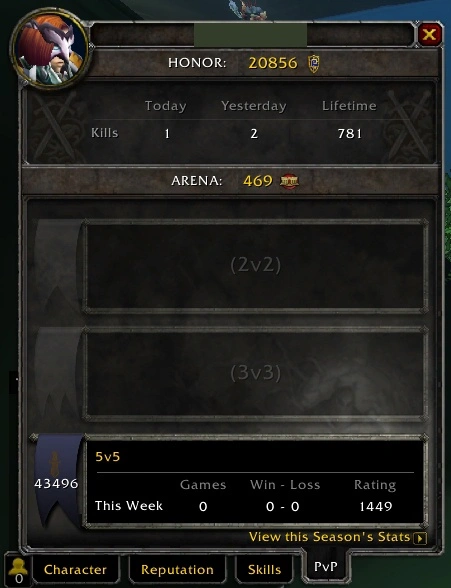Image resolution: width=451 pixels, height=588 pixels.
Task: Click the character portrait icon
Action: [x=49, y=48]
